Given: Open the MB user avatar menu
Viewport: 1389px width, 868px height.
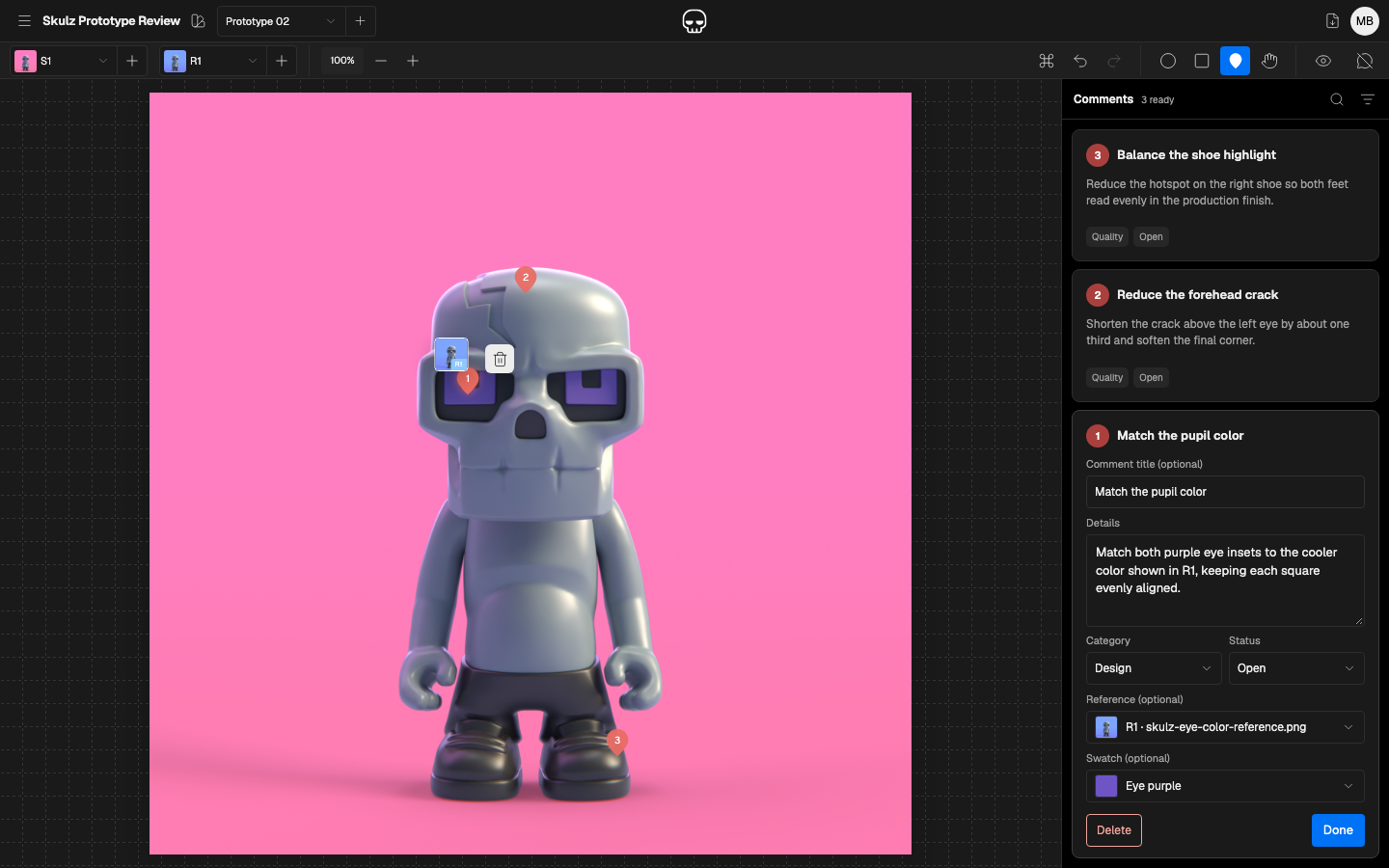Looking at the screenshot, I should 1365,21.
